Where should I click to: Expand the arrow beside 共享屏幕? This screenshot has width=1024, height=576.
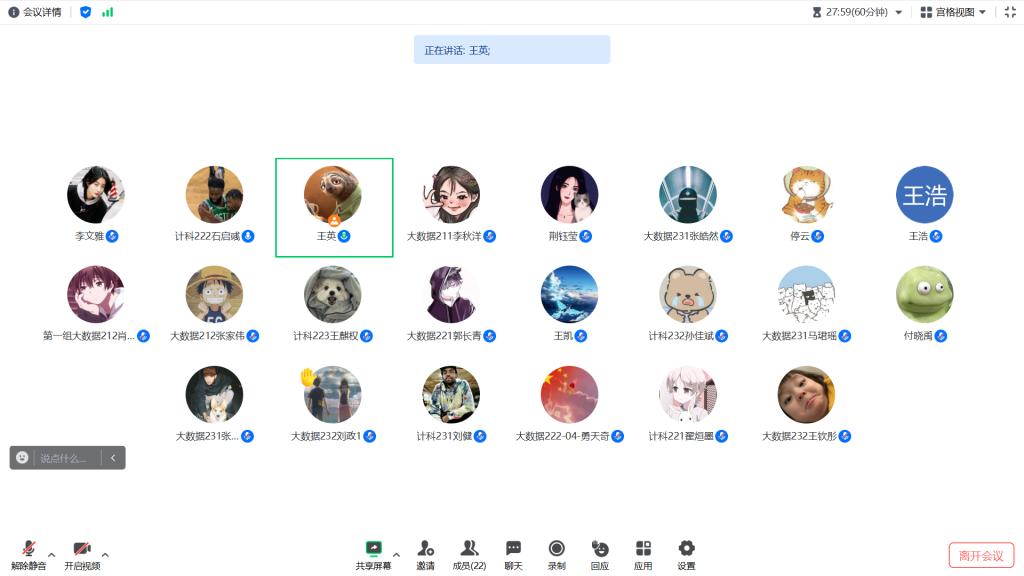[396, 554]
